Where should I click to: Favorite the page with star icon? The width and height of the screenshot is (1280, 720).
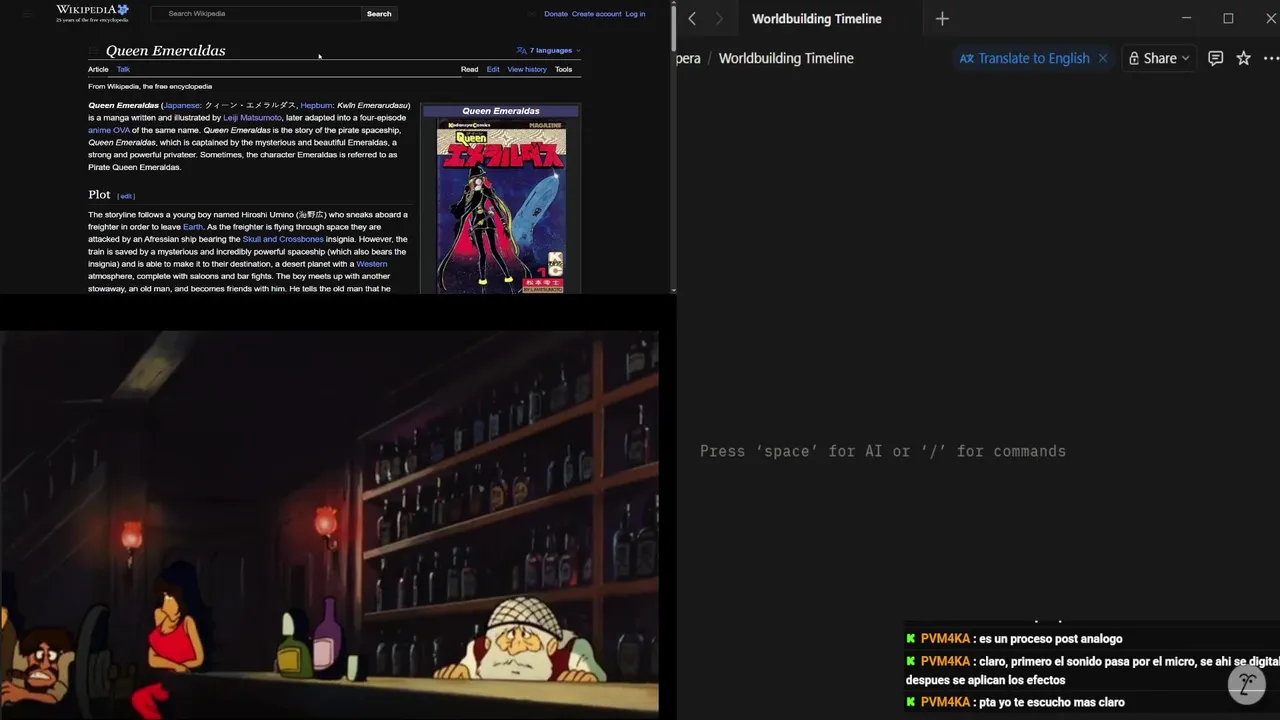coord(1243,58)
